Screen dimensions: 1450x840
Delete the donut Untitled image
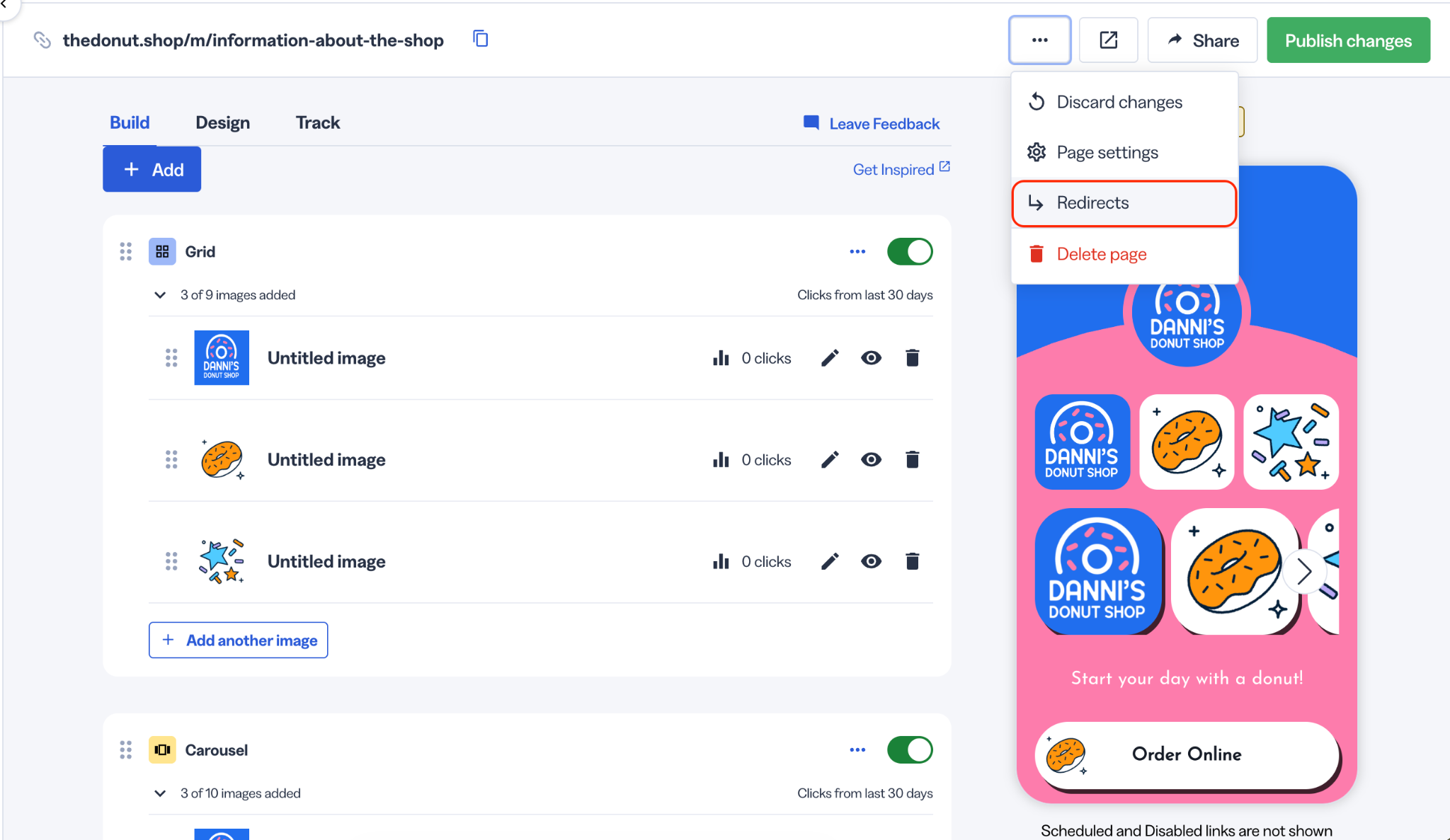913,460
